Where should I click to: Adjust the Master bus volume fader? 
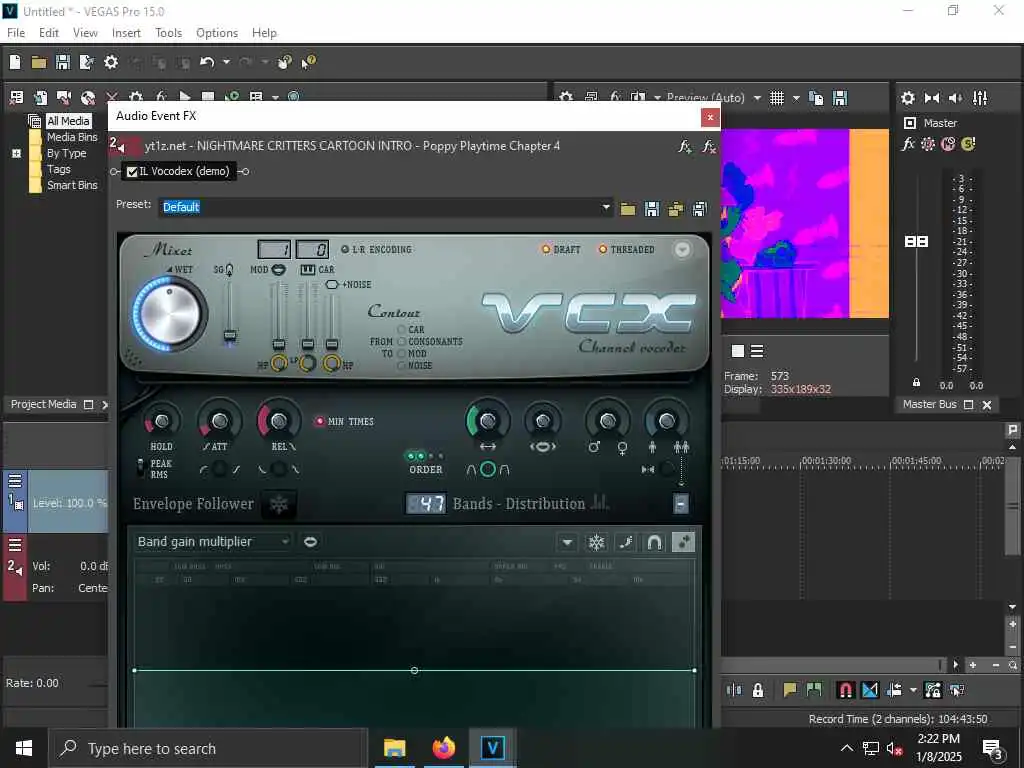tap(916, 241)
